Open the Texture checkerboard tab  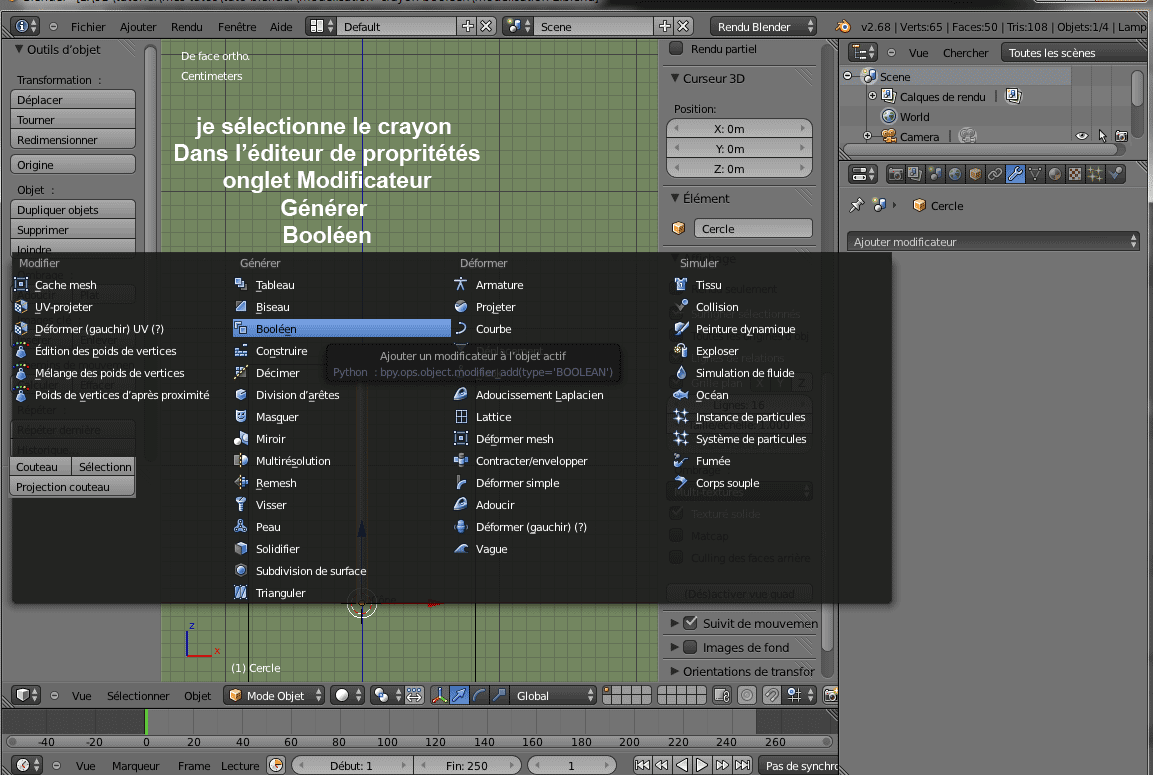1075,174
